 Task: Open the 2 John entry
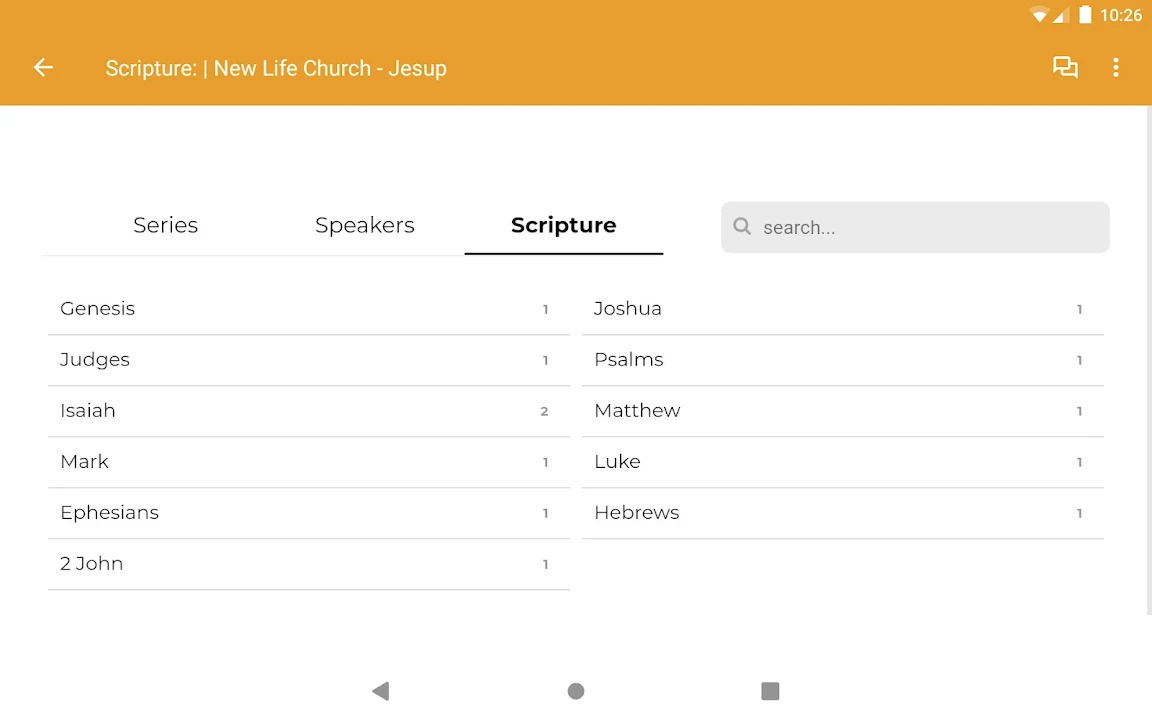pos(308,564)
